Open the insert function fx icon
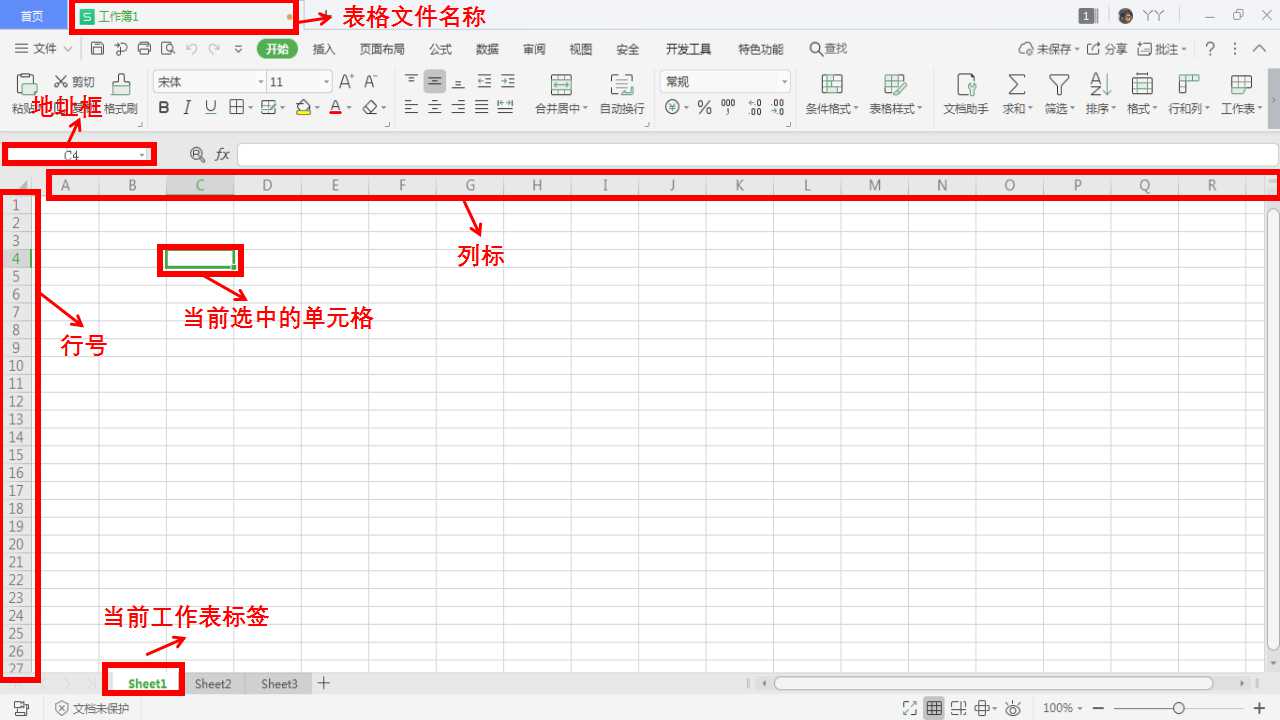 [x=222, y=154]
